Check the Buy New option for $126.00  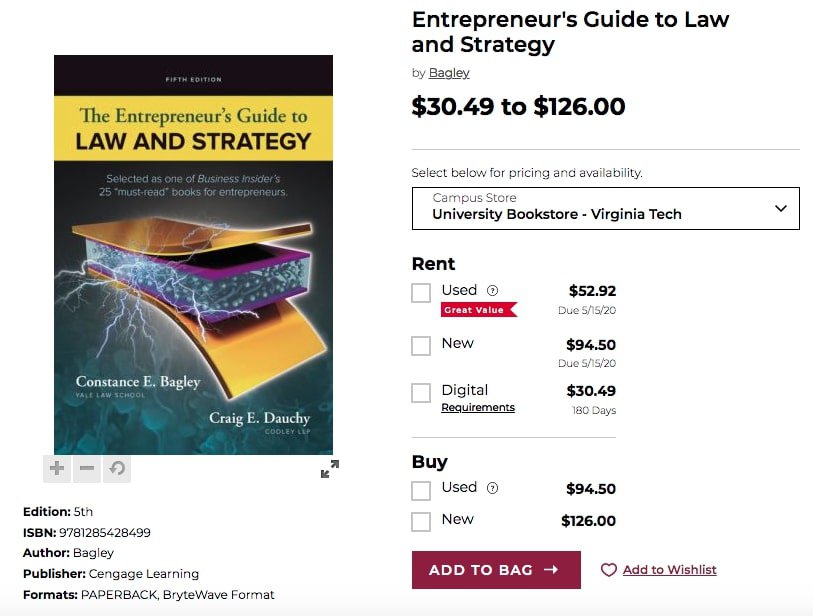421,521
